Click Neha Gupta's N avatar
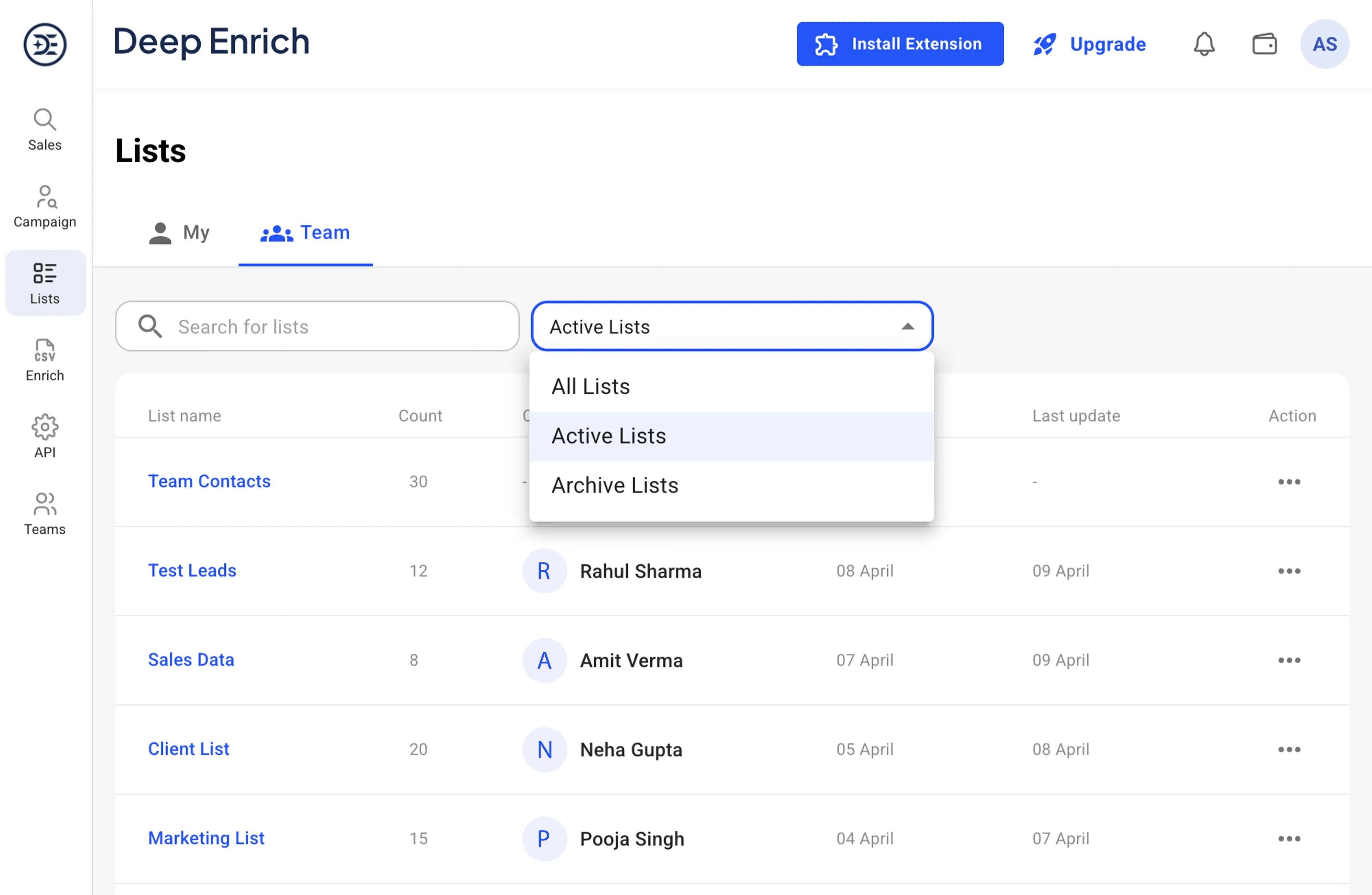This screenshot has width=1372, height=895. pyautogui.click(x=544, y=750)
